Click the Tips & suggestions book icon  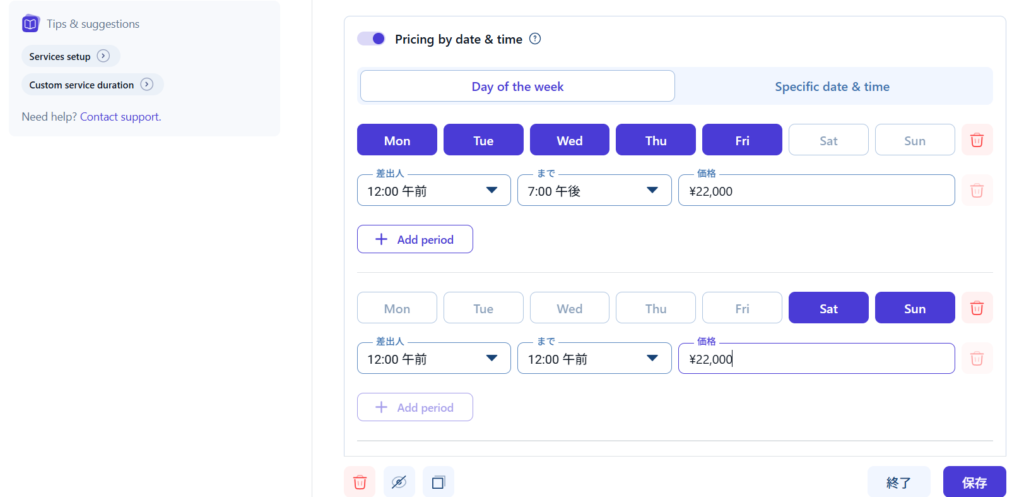point(30,23)
